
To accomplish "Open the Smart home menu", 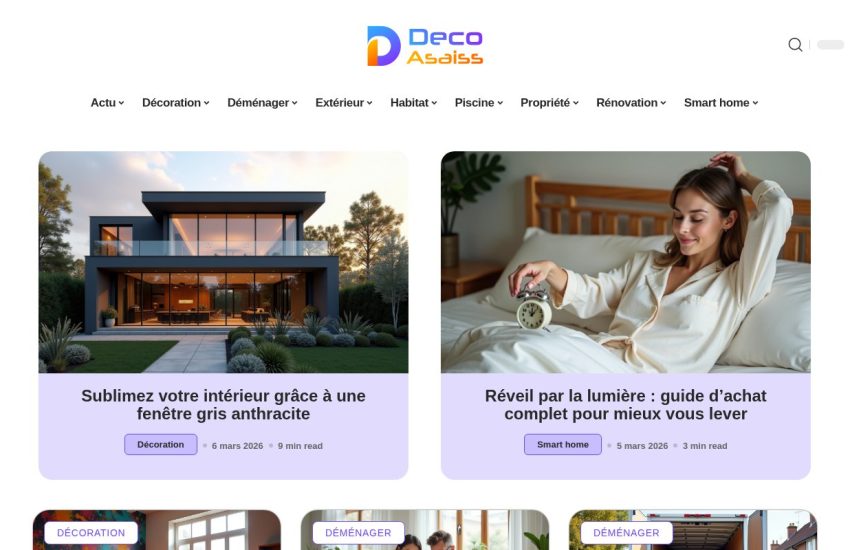I will pyautogui.click(x=721, y=102).
